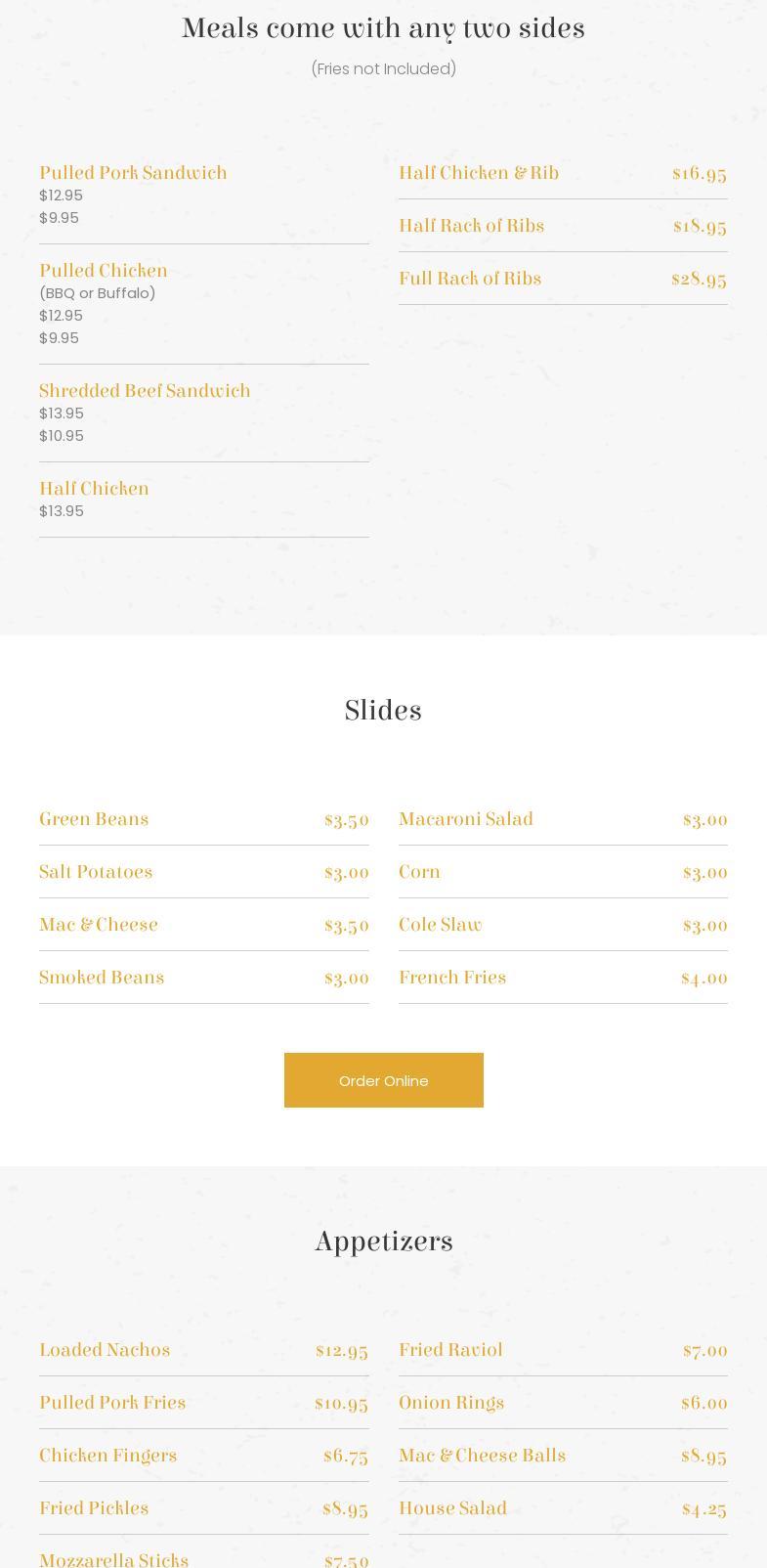Image resolution: width=767 pixels, height=1568 pixels.
Task: Click the Appetizers section heading
Action: pyautogui.click(x=383, y=1241)
